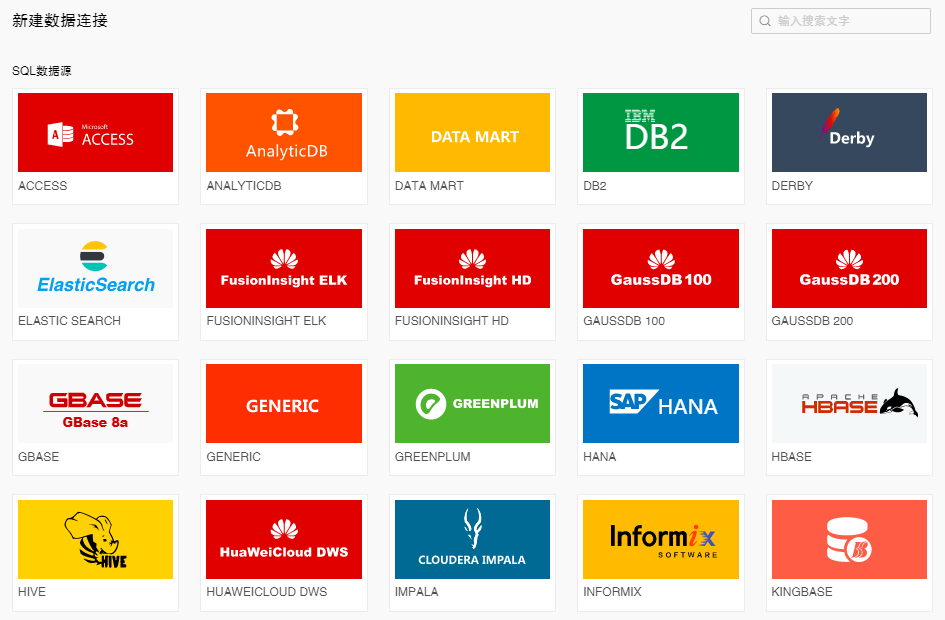Click the GREENPLUM caption below the tile
The image size is (945, 620).
click(432, 457)
